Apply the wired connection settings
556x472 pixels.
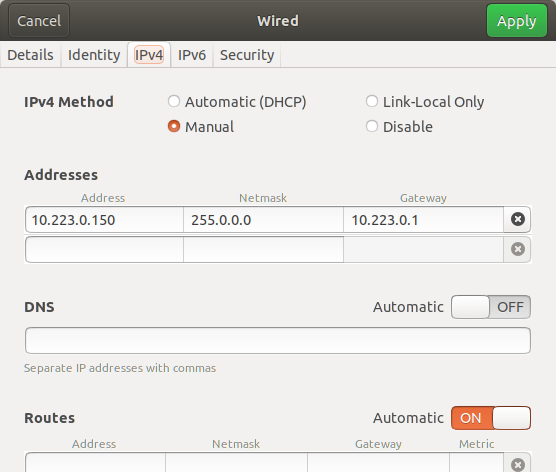pyautogui.click(x=517, y=21)
